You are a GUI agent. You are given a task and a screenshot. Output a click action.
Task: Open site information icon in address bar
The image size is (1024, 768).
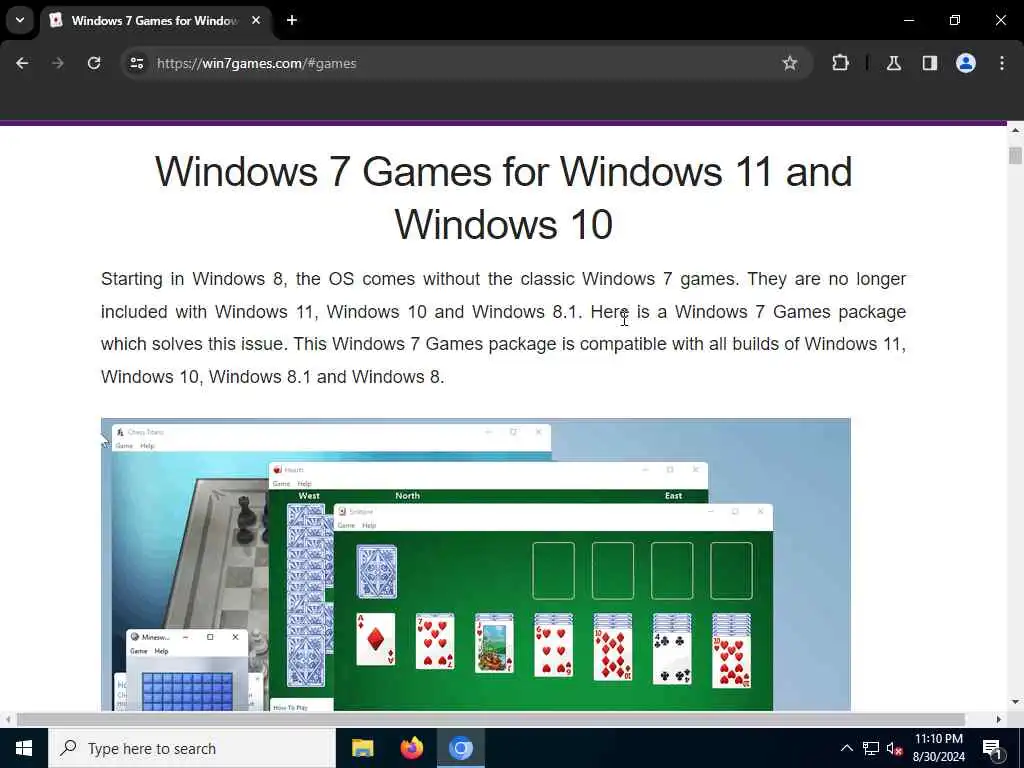click(x=136, y=63)
